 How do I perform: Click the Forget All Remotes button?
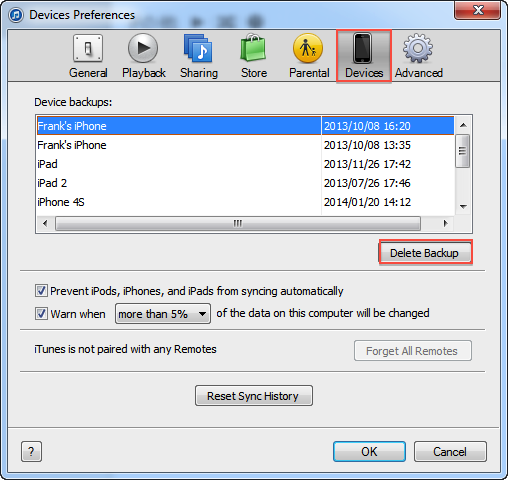413,351
